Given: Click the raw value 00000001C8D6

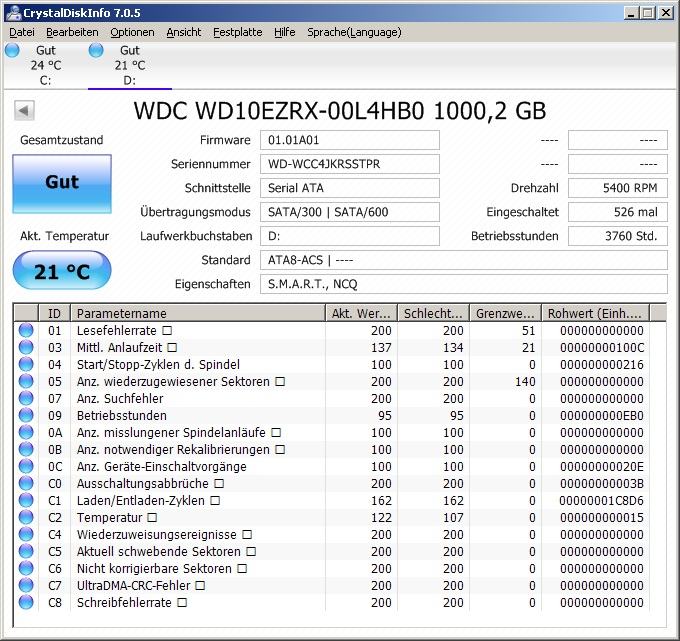Looking at the screenshot, I should pos(602,500).
